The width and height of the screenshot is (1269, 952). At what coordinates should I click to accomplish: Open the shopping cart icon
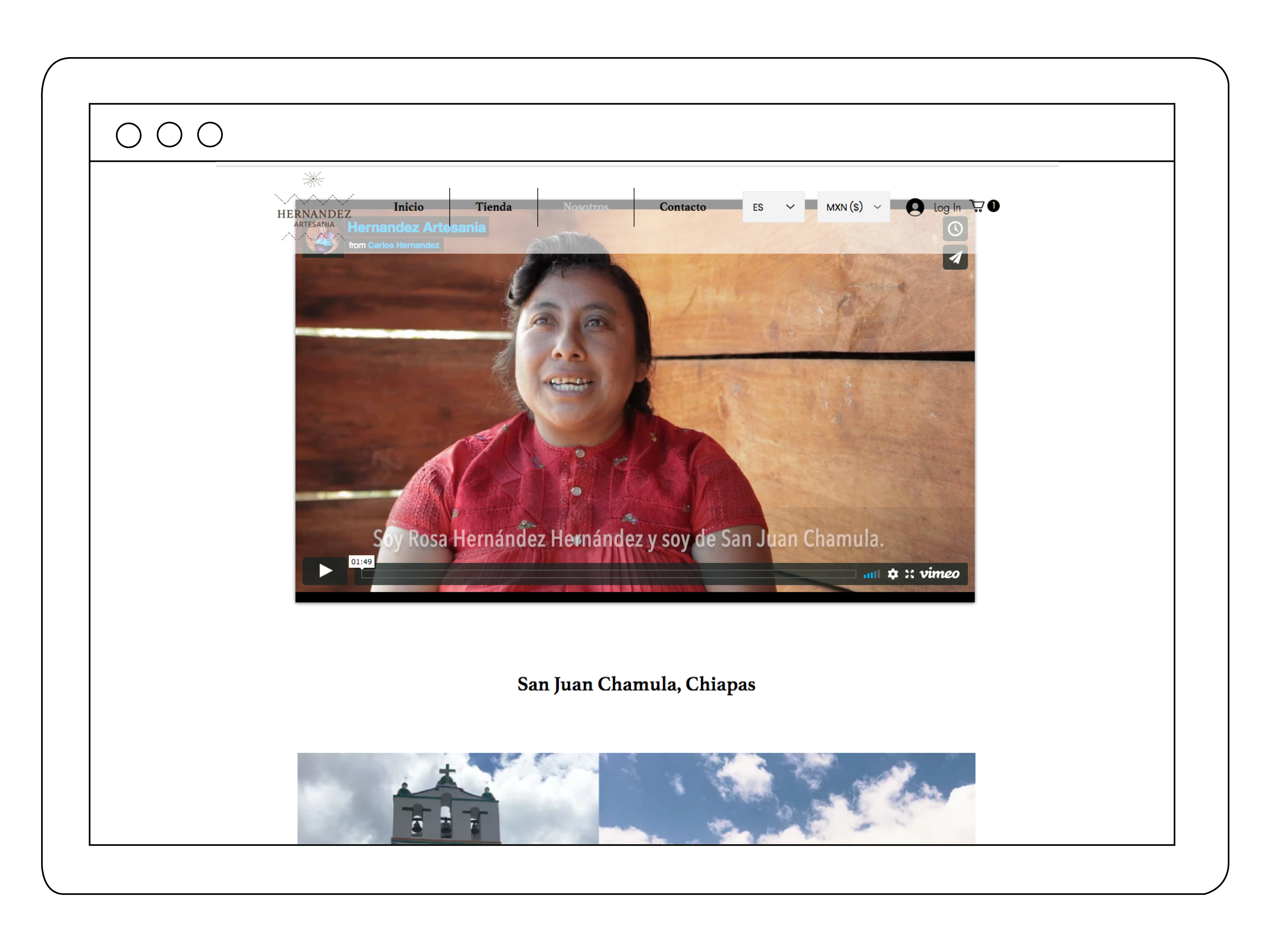977,206
